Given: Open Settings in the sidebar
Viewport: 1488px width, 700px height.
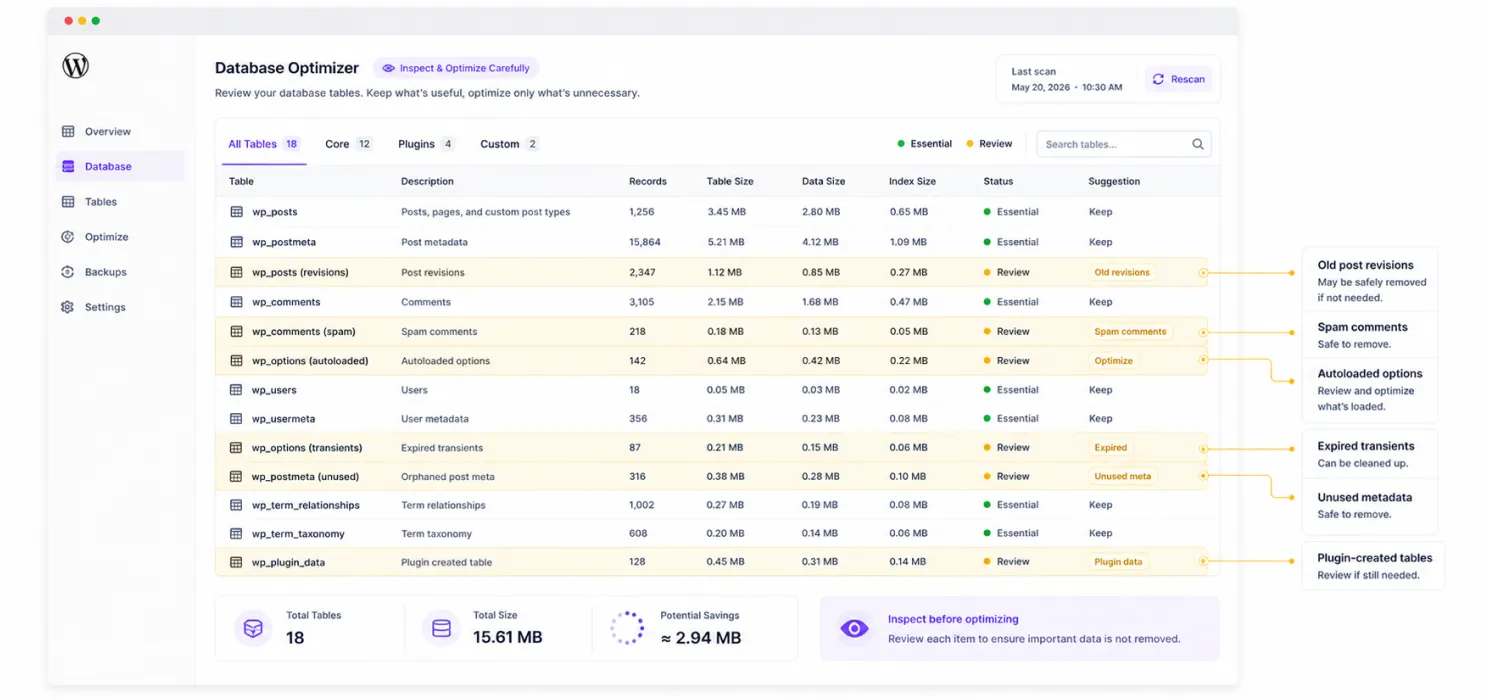Looking at the screenshot, I should [94, 307].
